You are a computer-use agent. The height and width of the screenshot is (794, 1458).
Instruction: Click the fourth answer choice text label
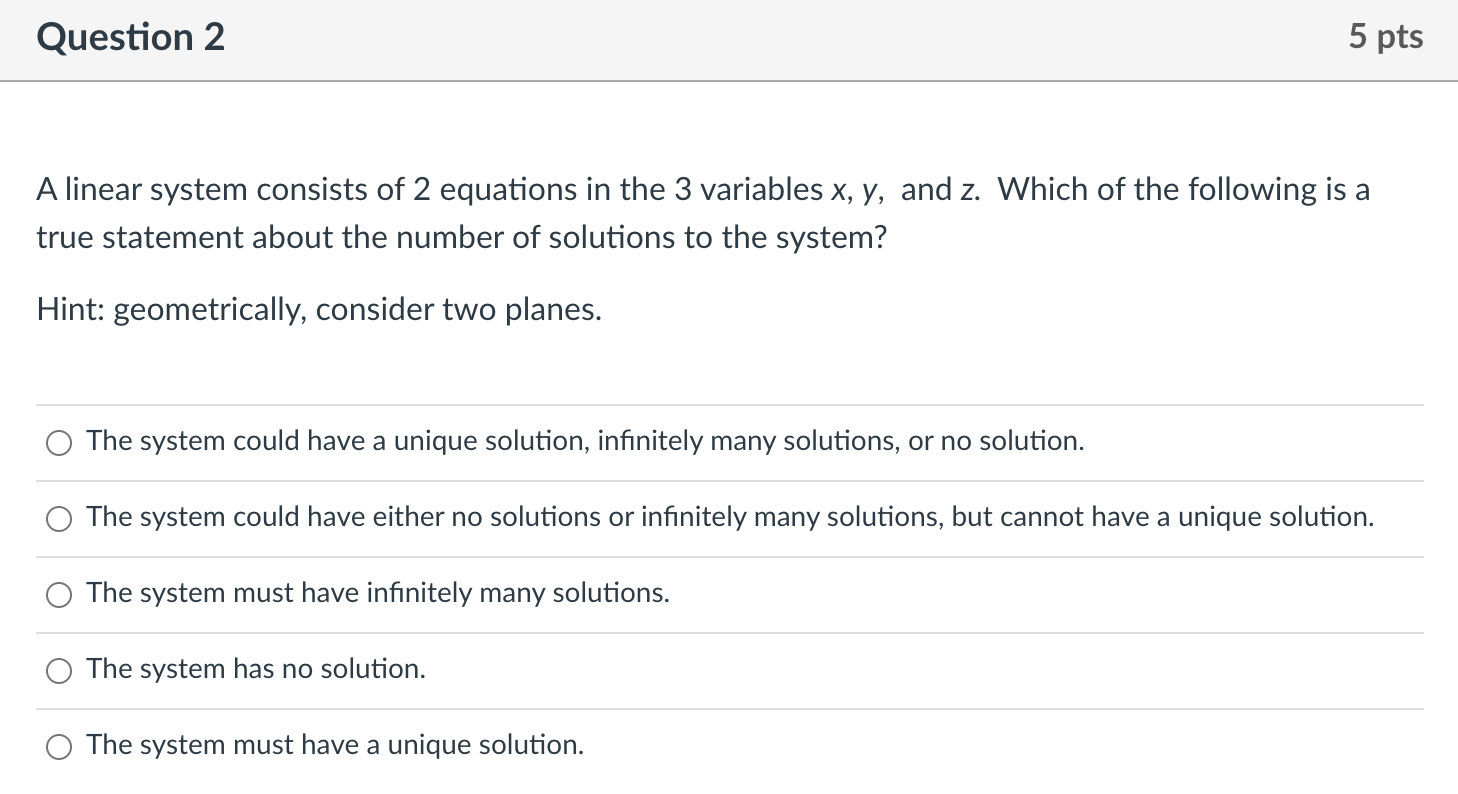[x=255, y=669]
